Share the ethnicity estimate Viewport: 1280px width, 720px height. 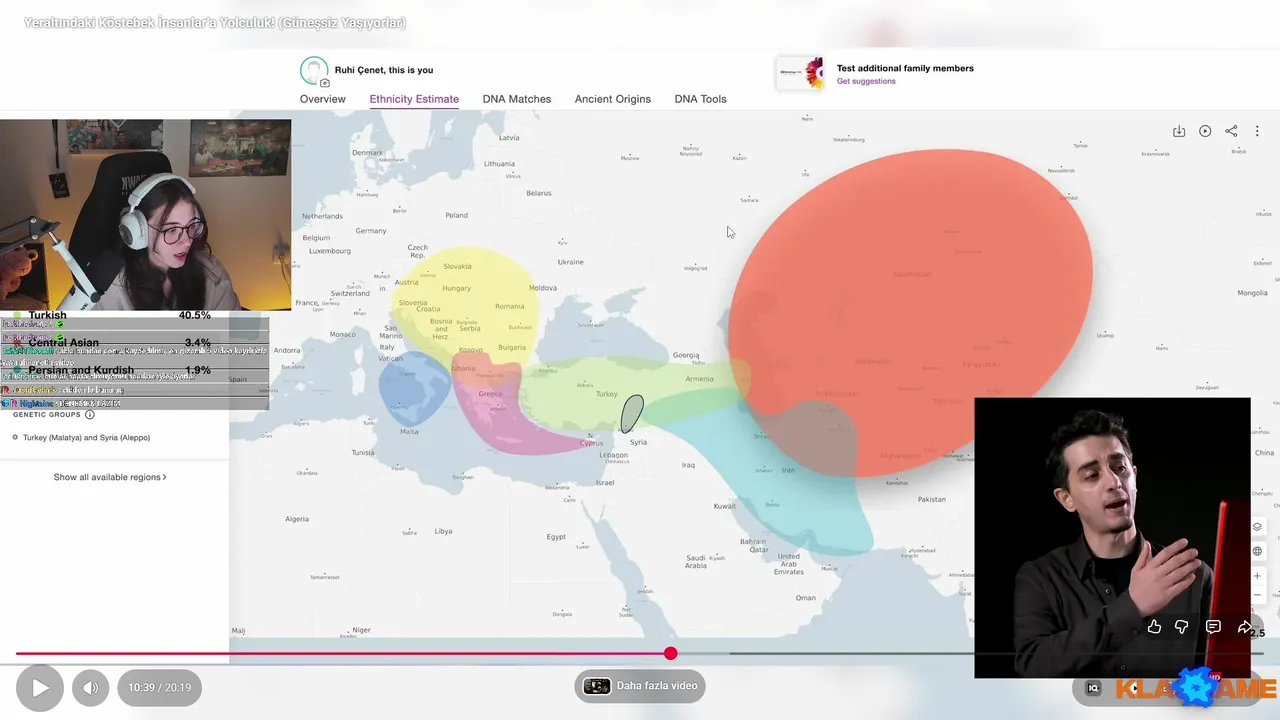(1231, 131)
